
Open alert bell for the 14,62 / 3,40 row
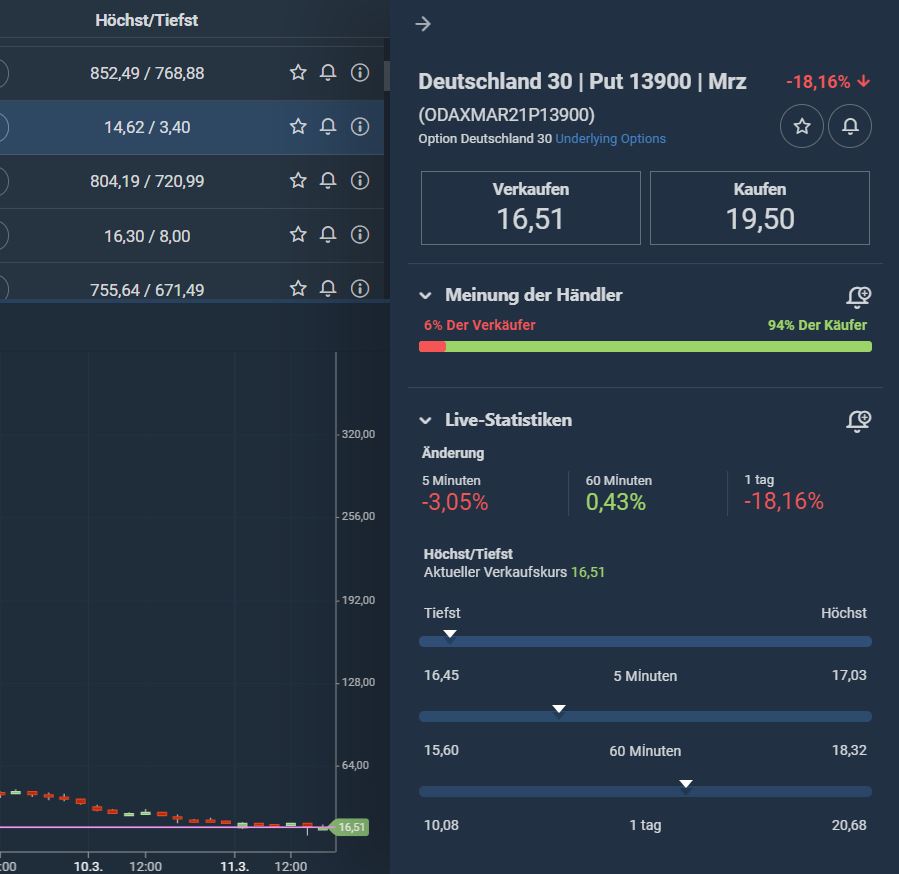coord(328,126)
